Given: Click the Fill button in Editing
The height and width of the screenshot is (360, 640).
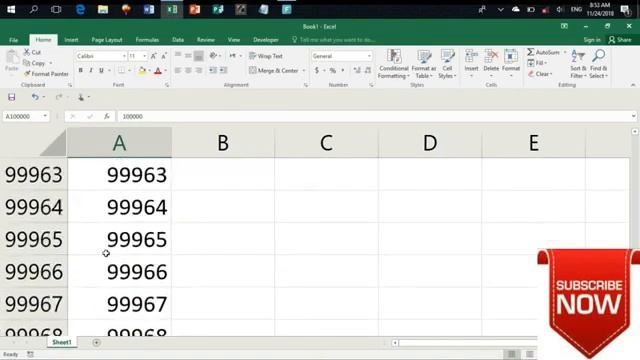Looking at the screenshot, I should click(536, 63).
